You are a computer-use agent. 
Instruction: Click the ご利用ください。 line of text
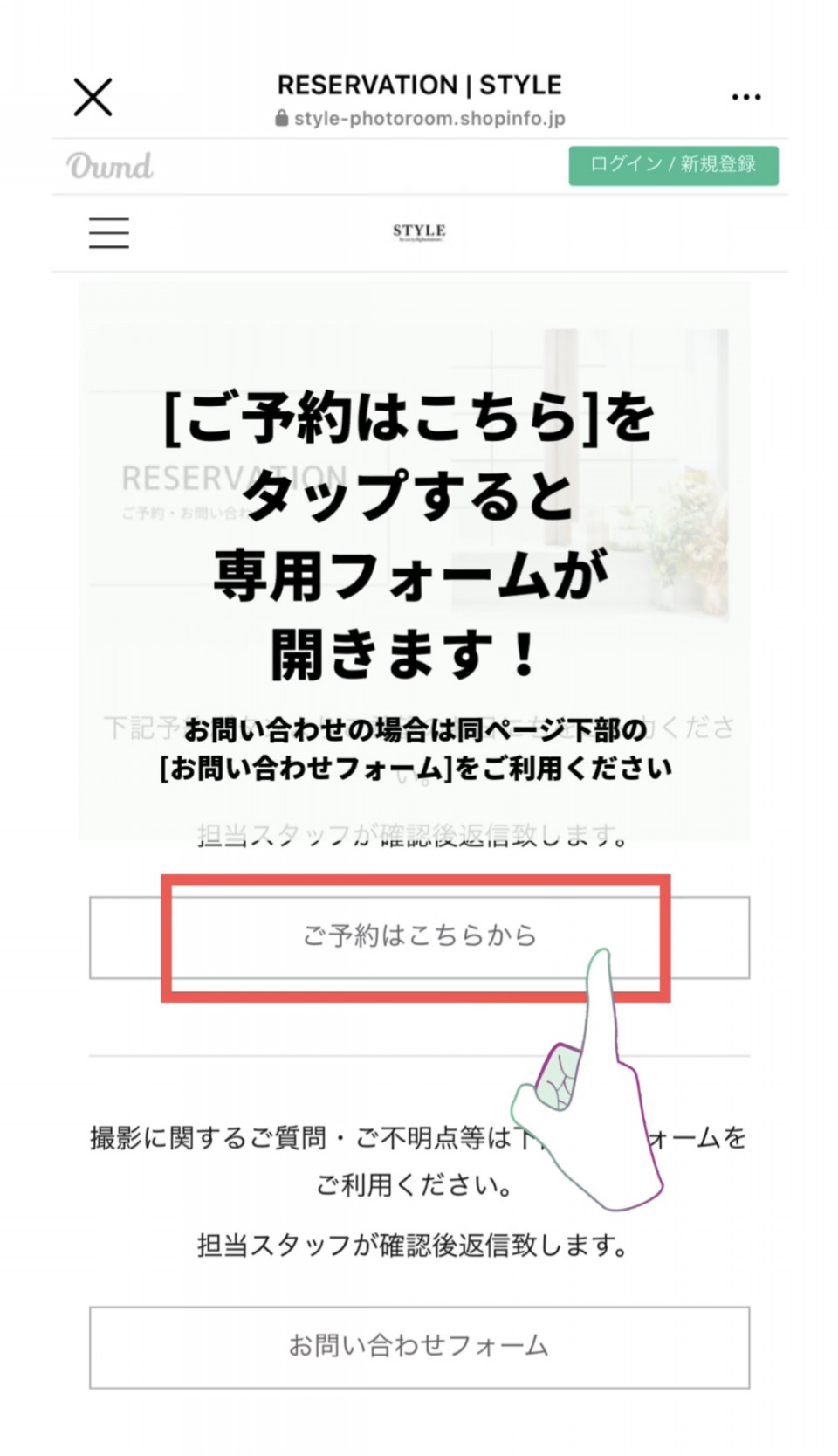pyautogui.click(x=415, y=1185)
